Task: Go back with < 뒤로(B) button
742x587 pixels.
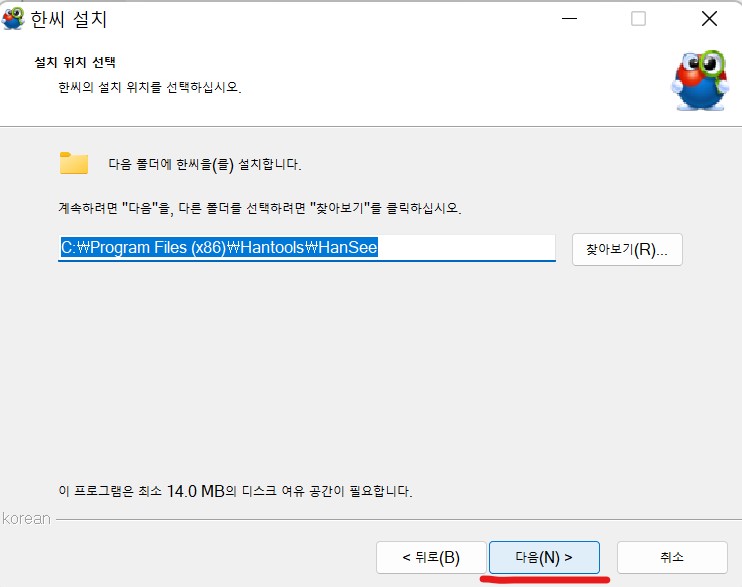Action: (431, 557)
